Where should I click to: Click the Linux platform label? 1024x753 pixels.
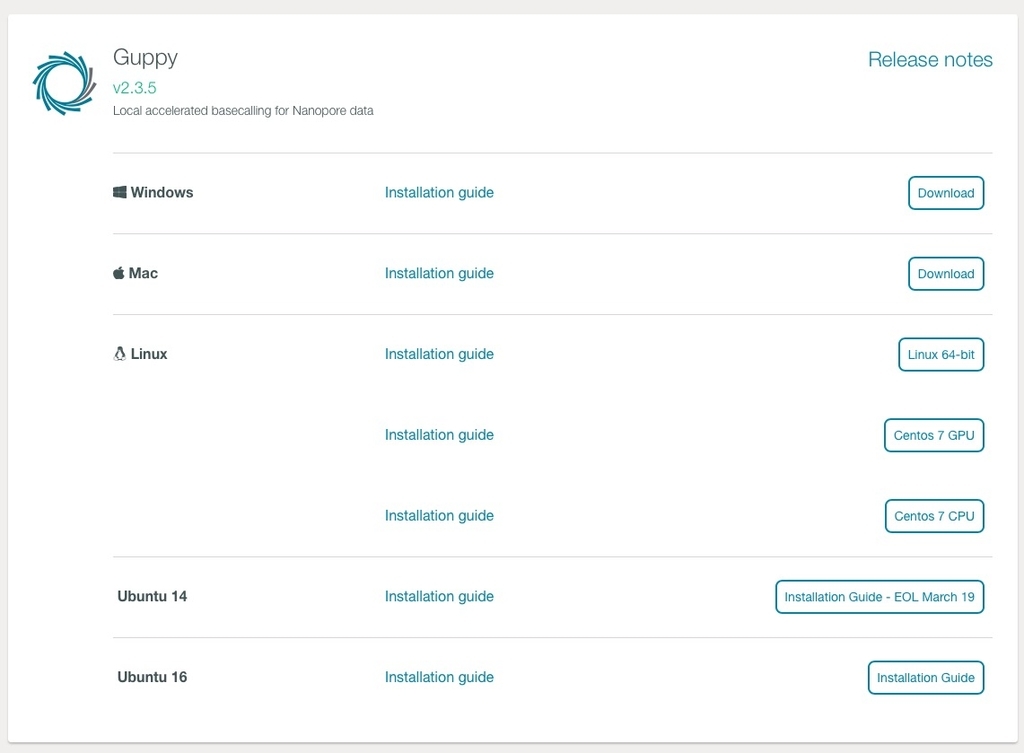(149, 353)
